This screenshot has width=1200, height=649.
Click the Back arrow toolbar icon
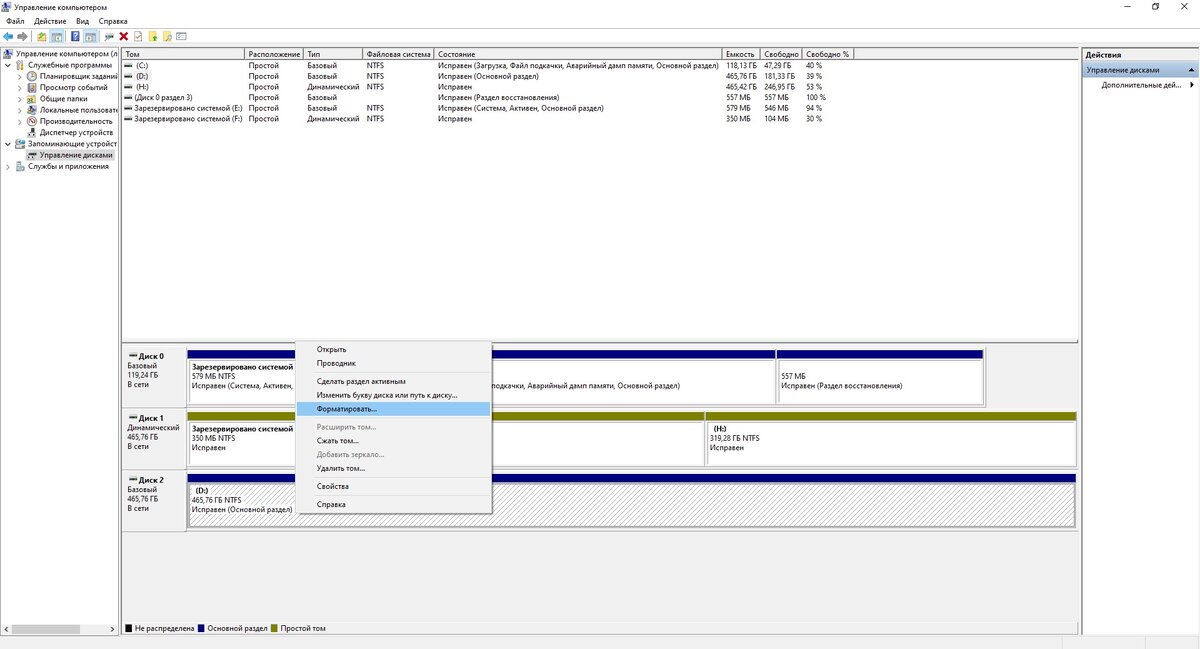(x=8, y=36)
